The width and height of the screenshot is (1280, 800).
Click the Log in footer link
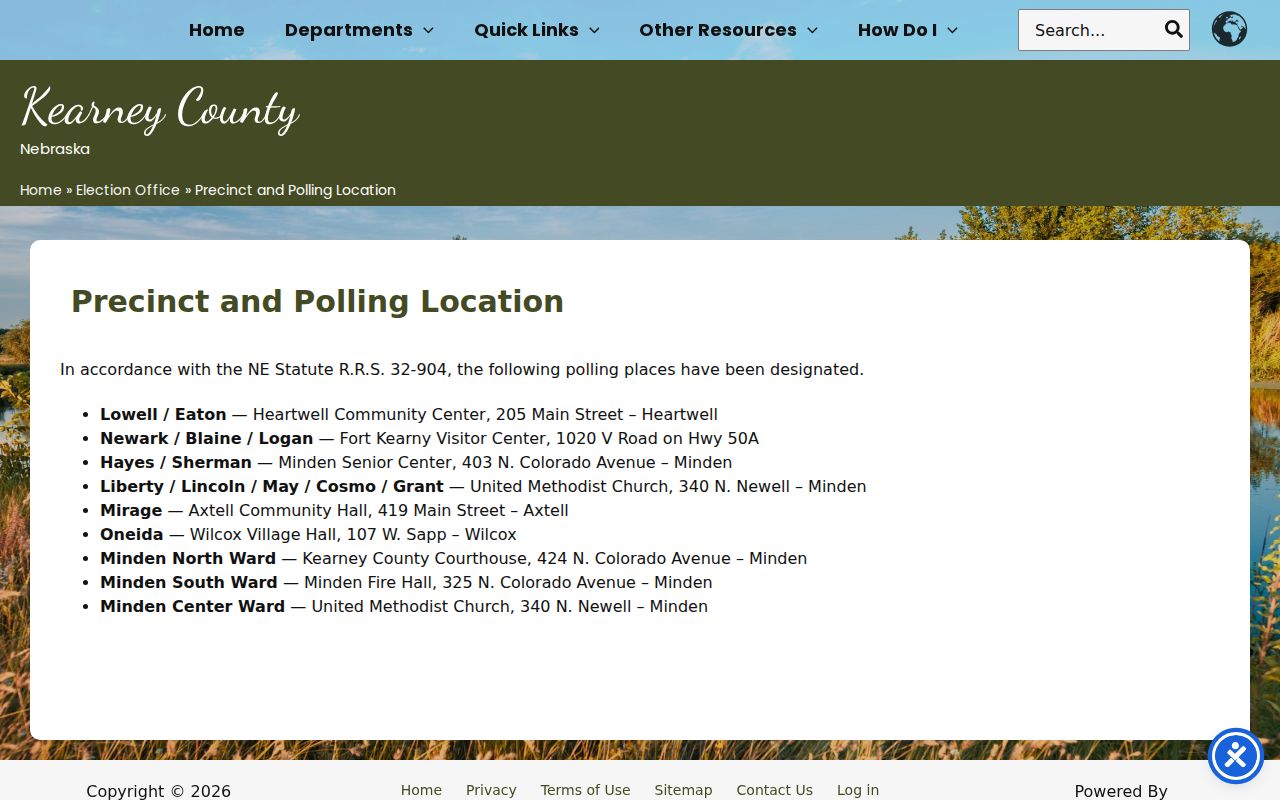(858, 790)
